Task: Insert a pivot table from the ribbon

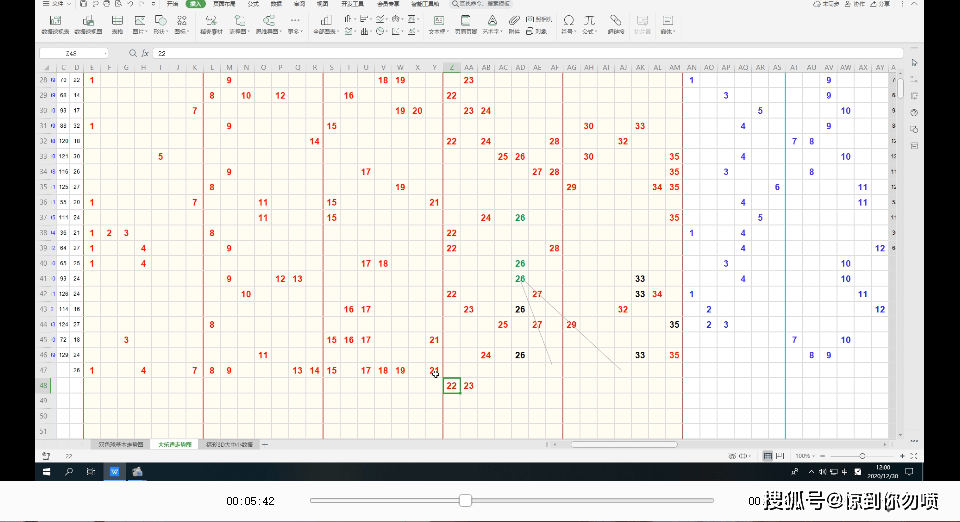Action: (55, 23)
